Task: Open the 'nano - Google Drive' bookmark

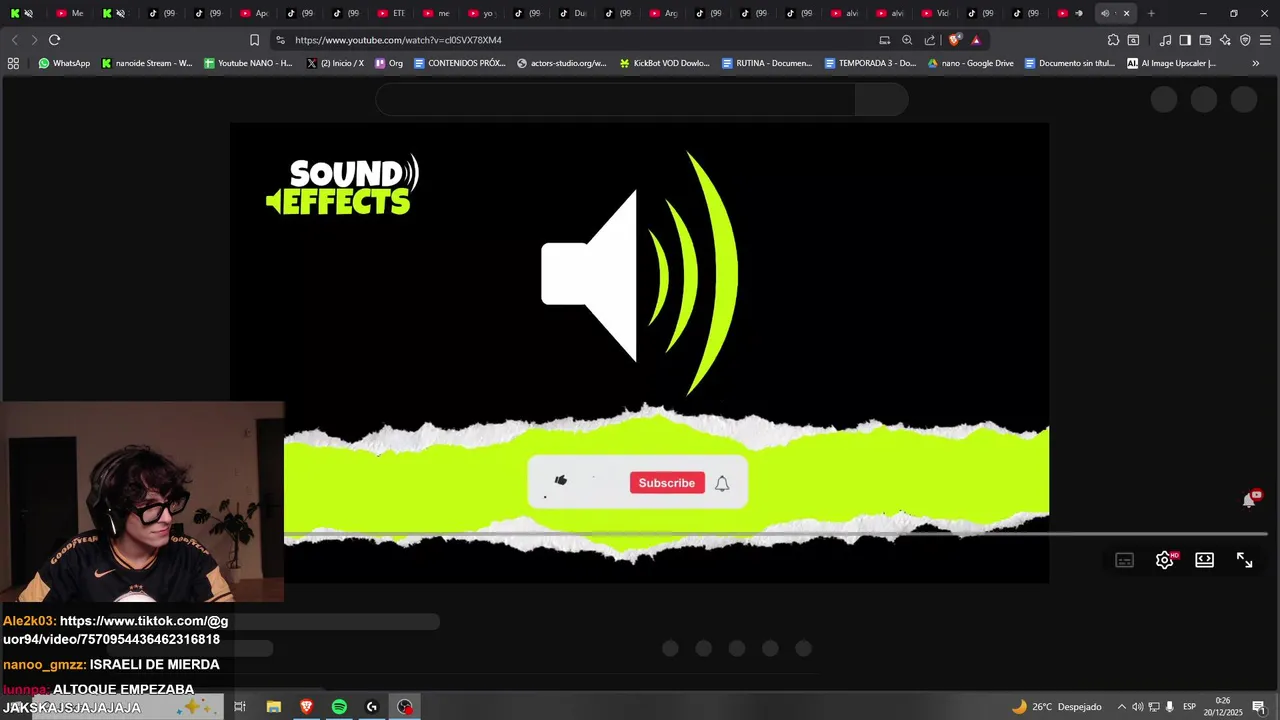Action: click(x=970, y=63)
